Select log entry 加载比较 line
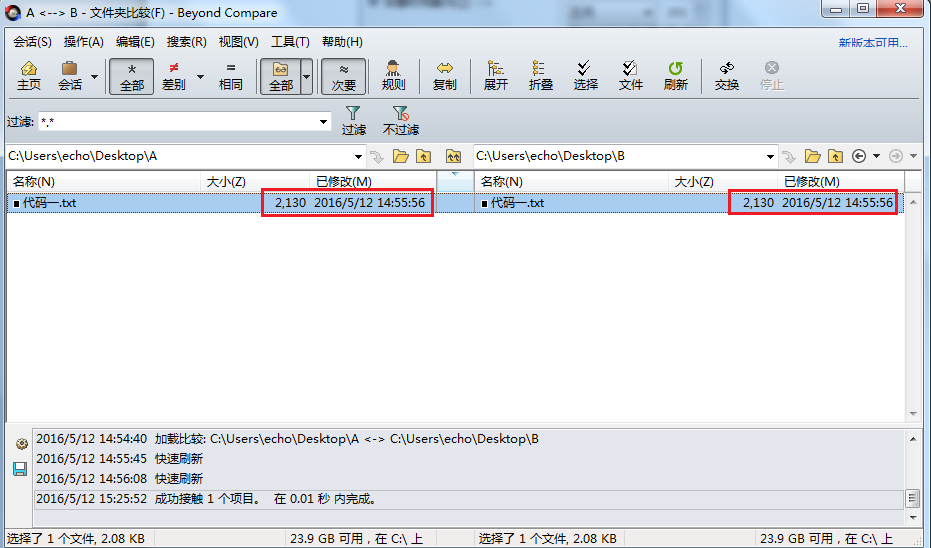Screen dimensions: 931x548 point(469,439)
